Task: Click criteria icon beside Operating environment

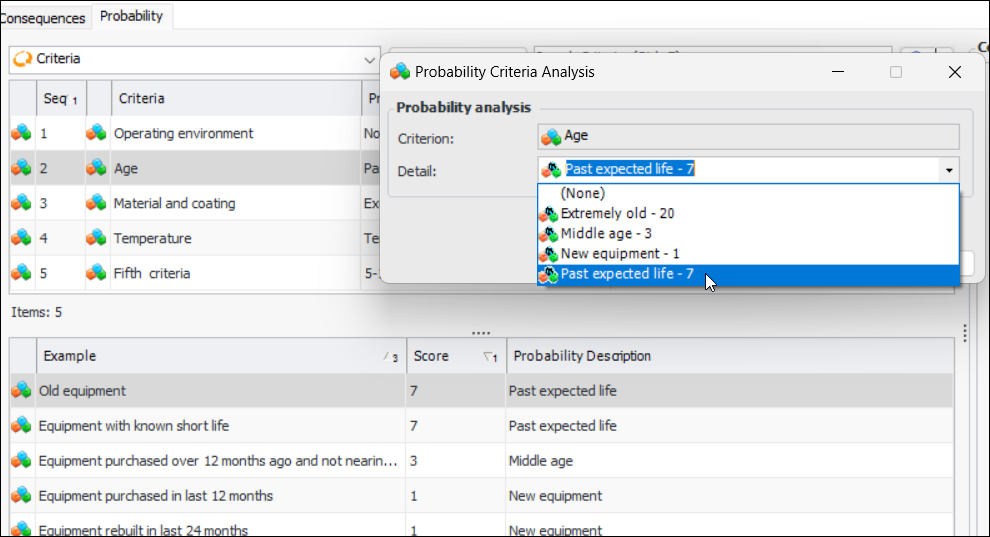Action: click(x=97, y=133)
